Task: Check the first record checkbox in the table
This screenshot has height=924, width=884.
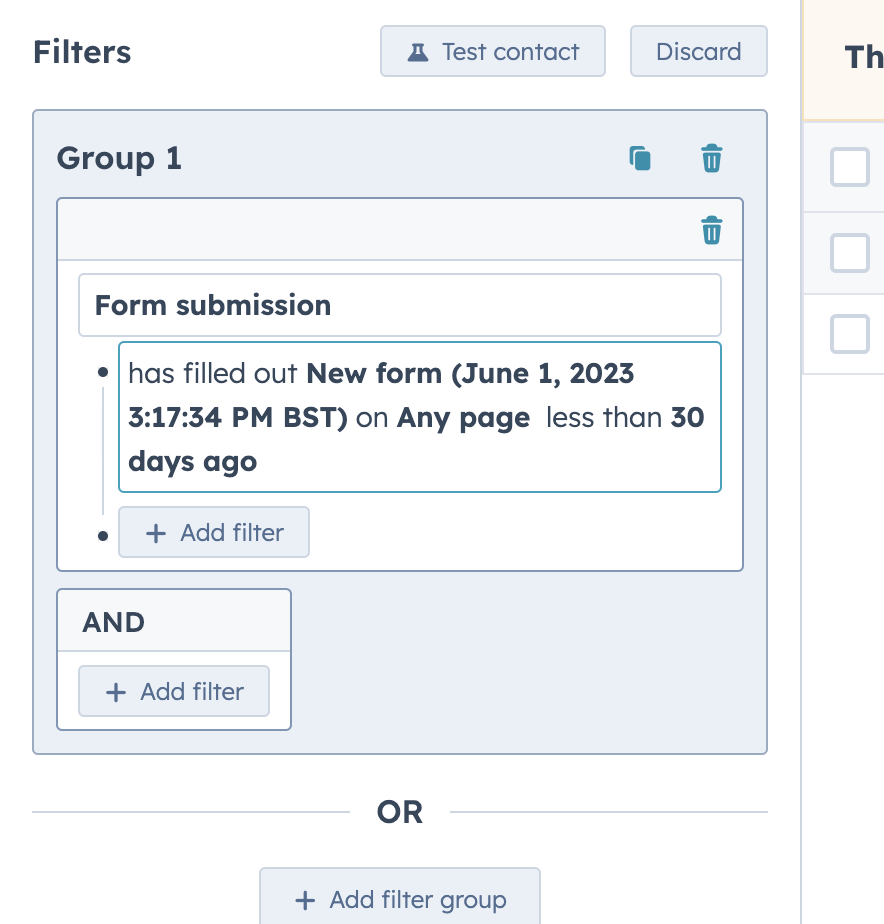Action: coord(850,167)
